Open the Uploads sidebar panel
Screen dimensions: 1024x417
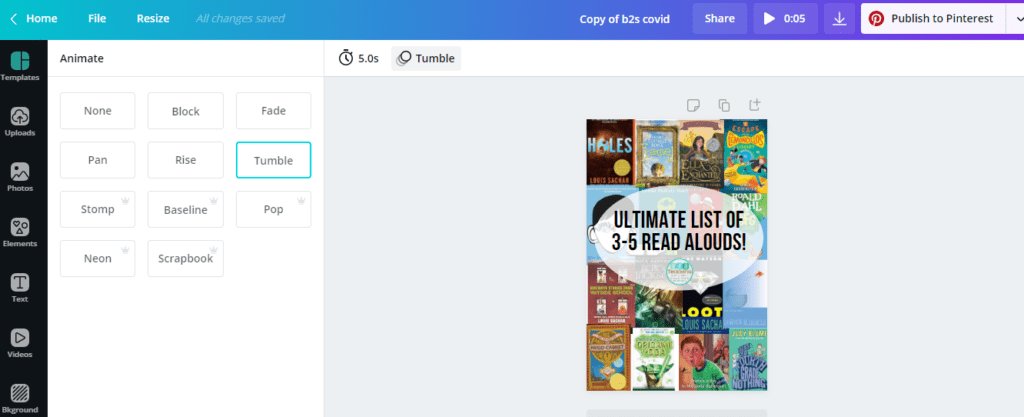(x=20, y=122)
